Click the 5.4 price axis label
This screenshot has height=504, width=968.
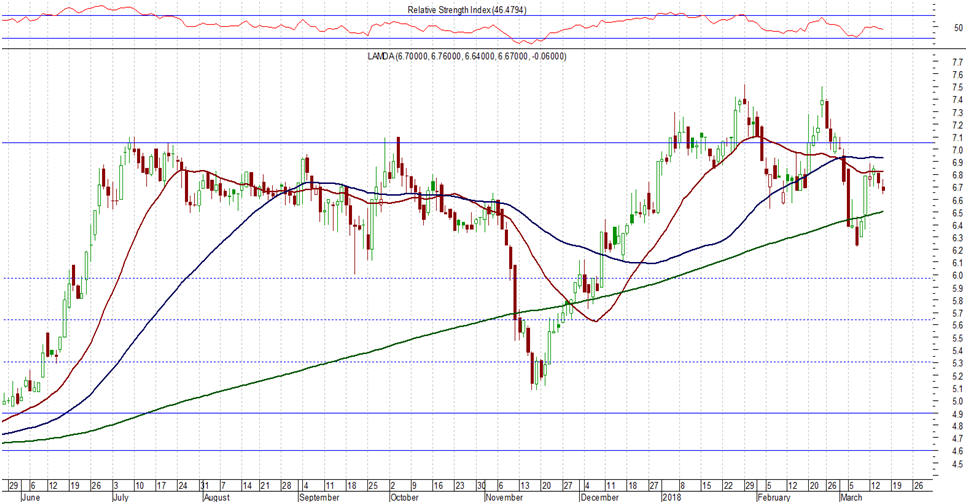pyautogui.click(x=958, y=351)
